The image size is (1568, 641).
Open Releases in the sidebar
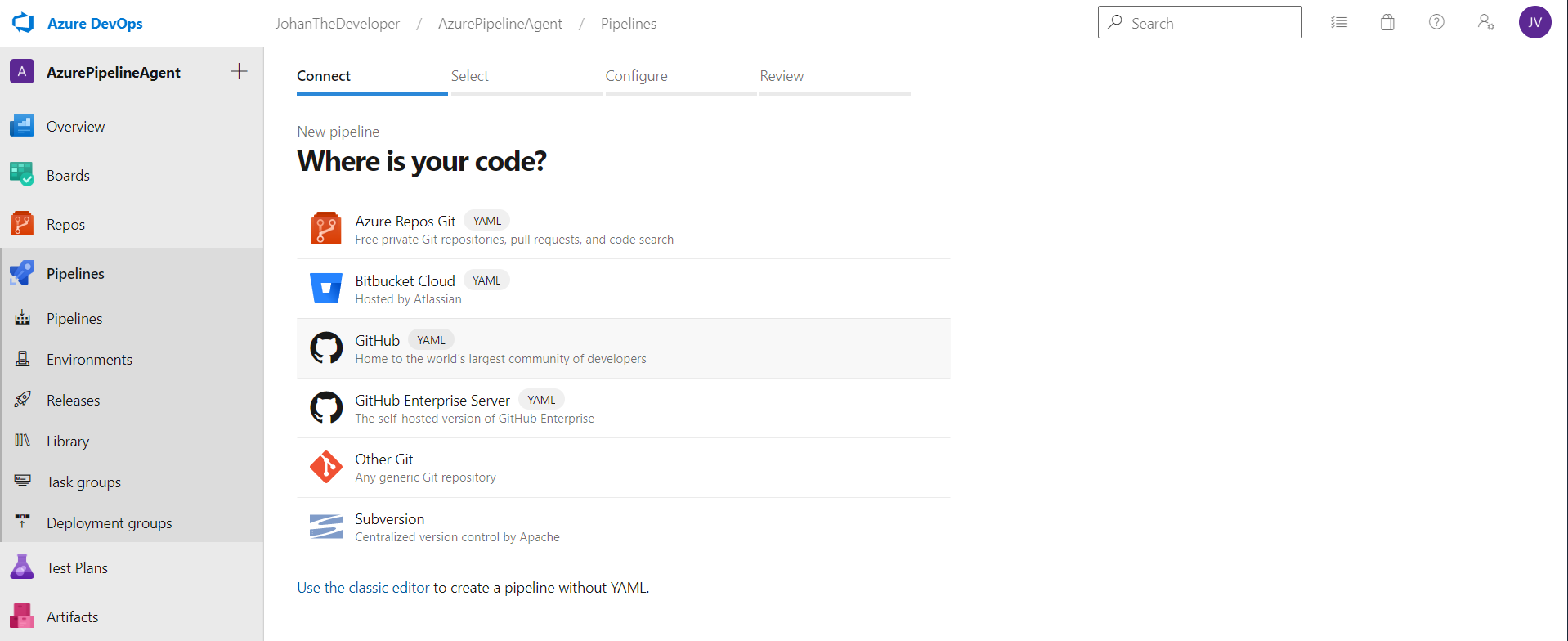(132, 401)
